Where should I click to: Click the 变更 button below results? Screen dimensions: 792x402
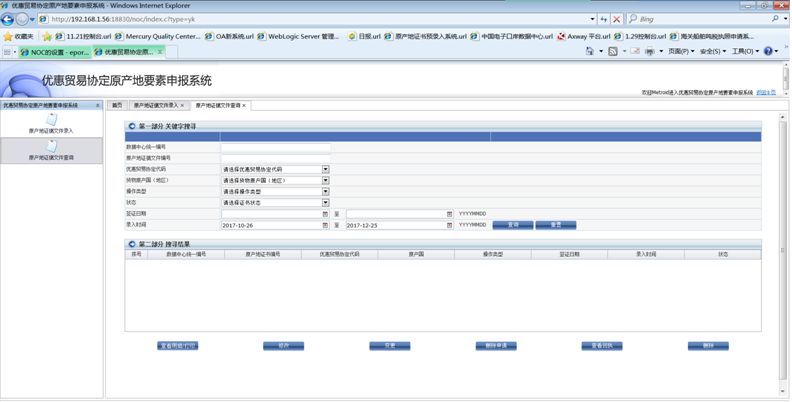pos(389,346)
